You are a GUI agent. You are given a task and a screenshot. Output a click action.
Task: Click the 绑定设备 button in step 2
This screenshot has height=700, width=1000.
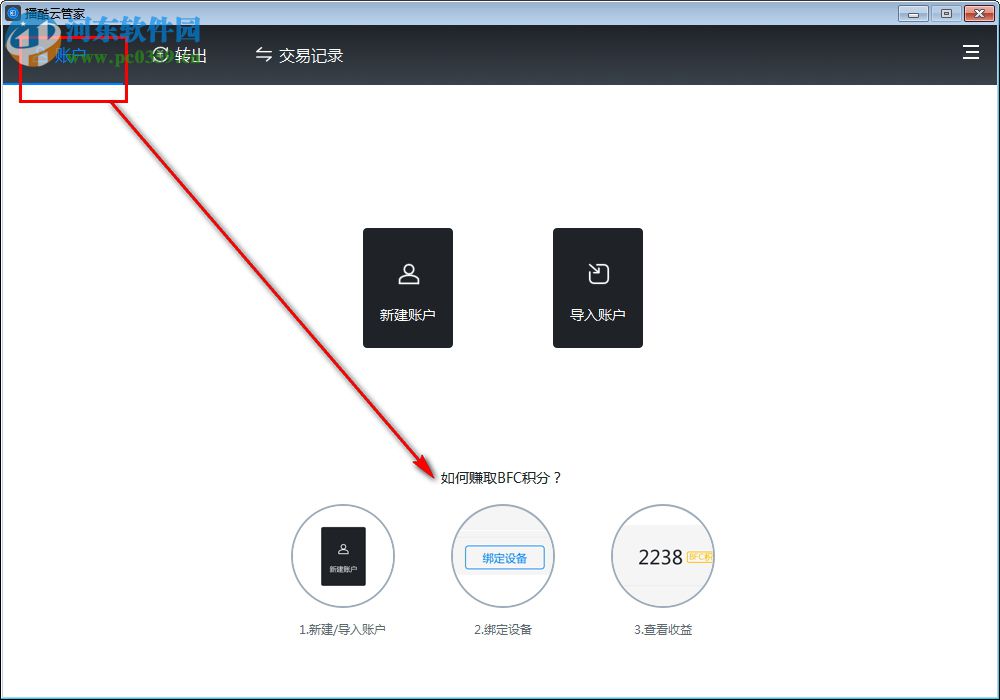tap(503, 557)
